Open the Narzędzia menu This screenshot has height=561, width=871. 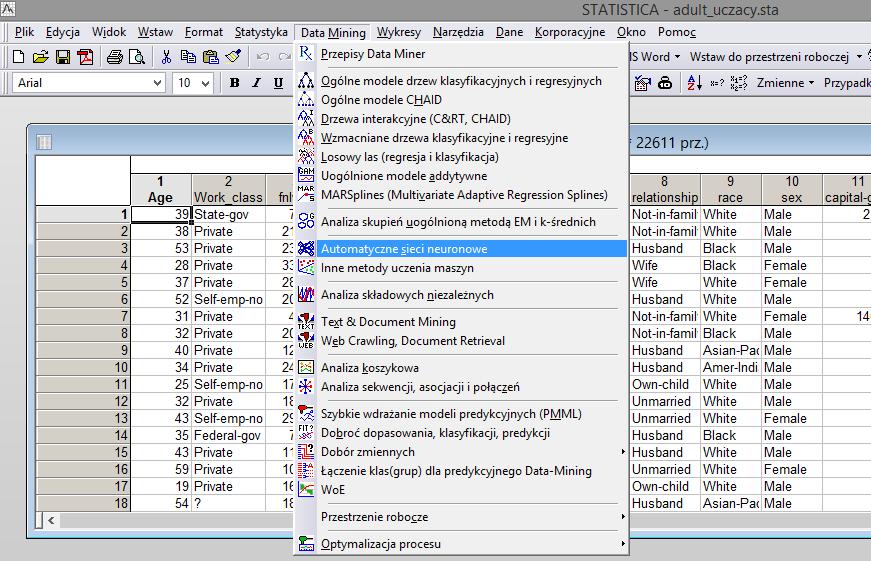click(458, 32)
